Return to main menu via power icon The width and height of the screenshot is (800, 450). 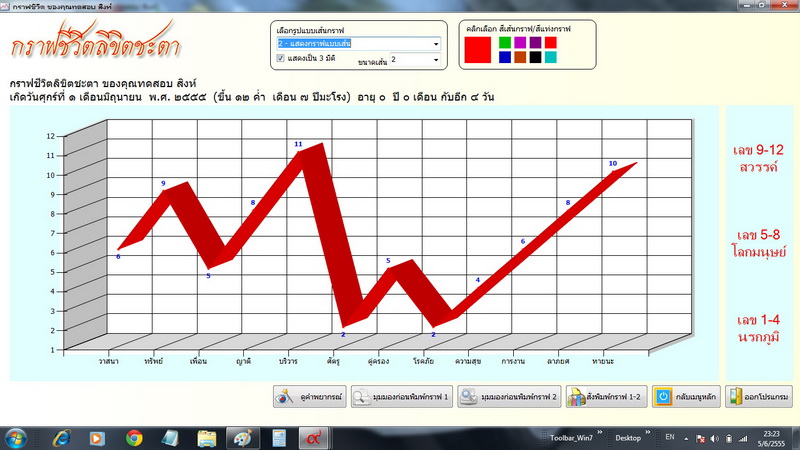coord(686,396)
